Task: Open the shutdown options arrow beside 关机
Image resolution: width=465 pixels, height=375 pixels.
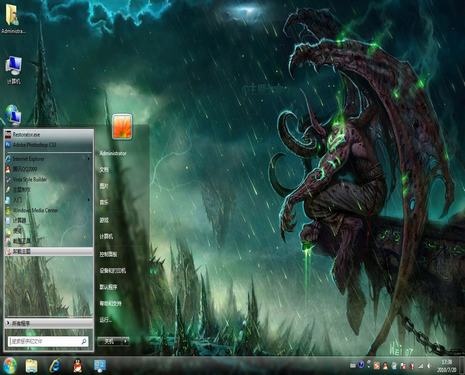Action: coord(125,341)
